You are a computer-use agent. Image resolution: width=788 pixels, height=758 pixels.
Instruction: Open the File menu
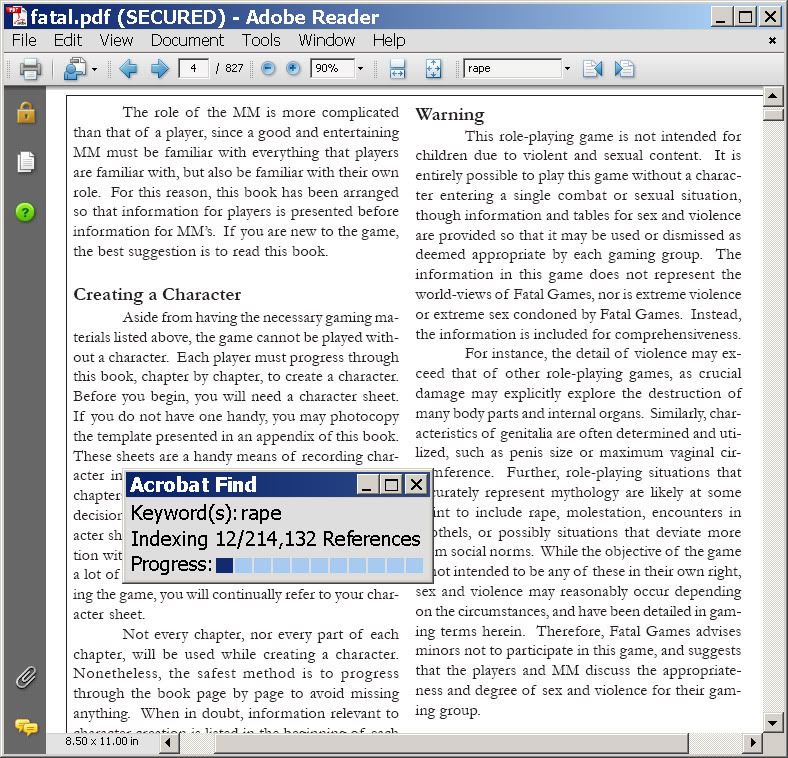24,40
